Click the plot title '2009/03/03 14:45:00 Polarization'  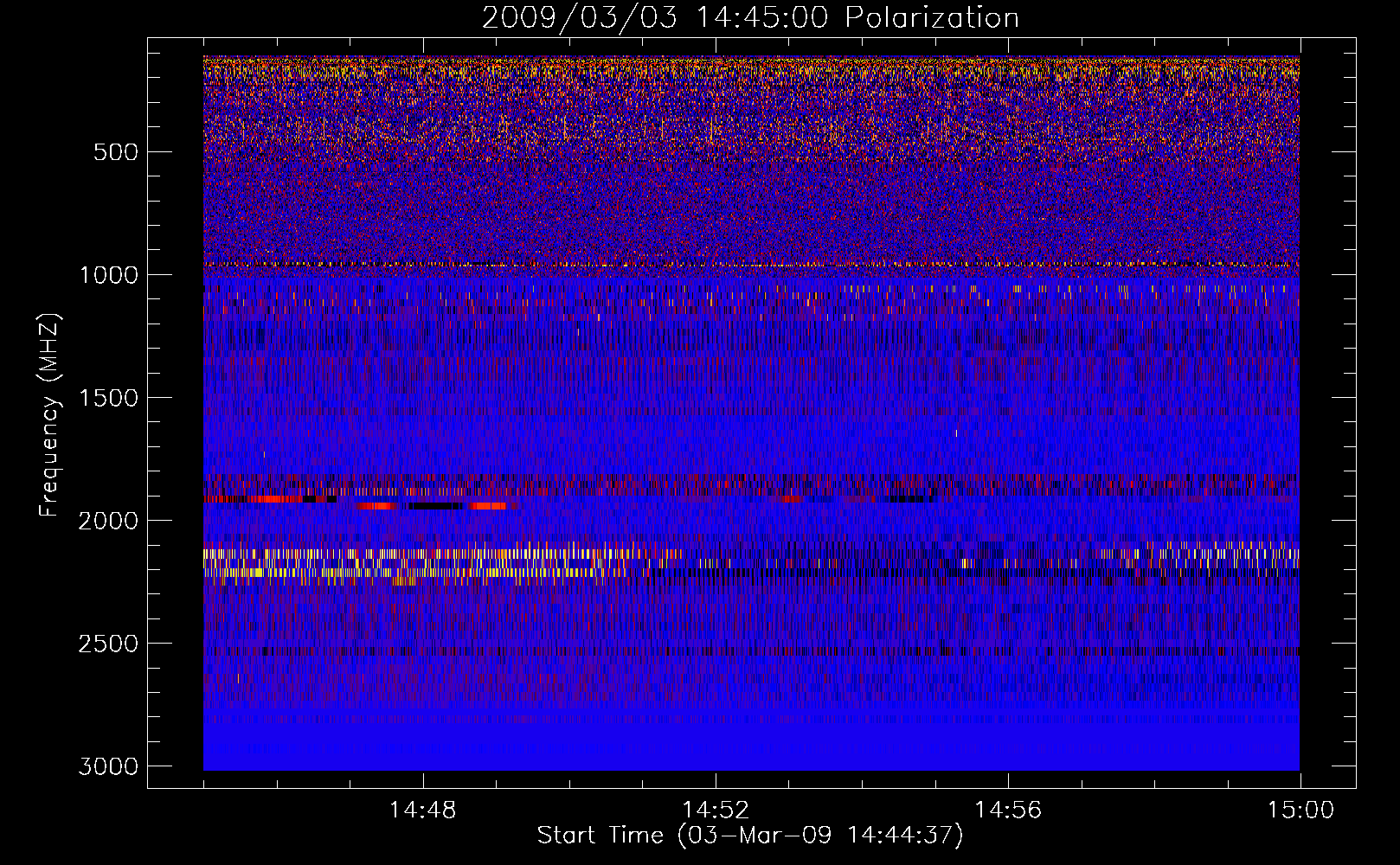[750, 18]
